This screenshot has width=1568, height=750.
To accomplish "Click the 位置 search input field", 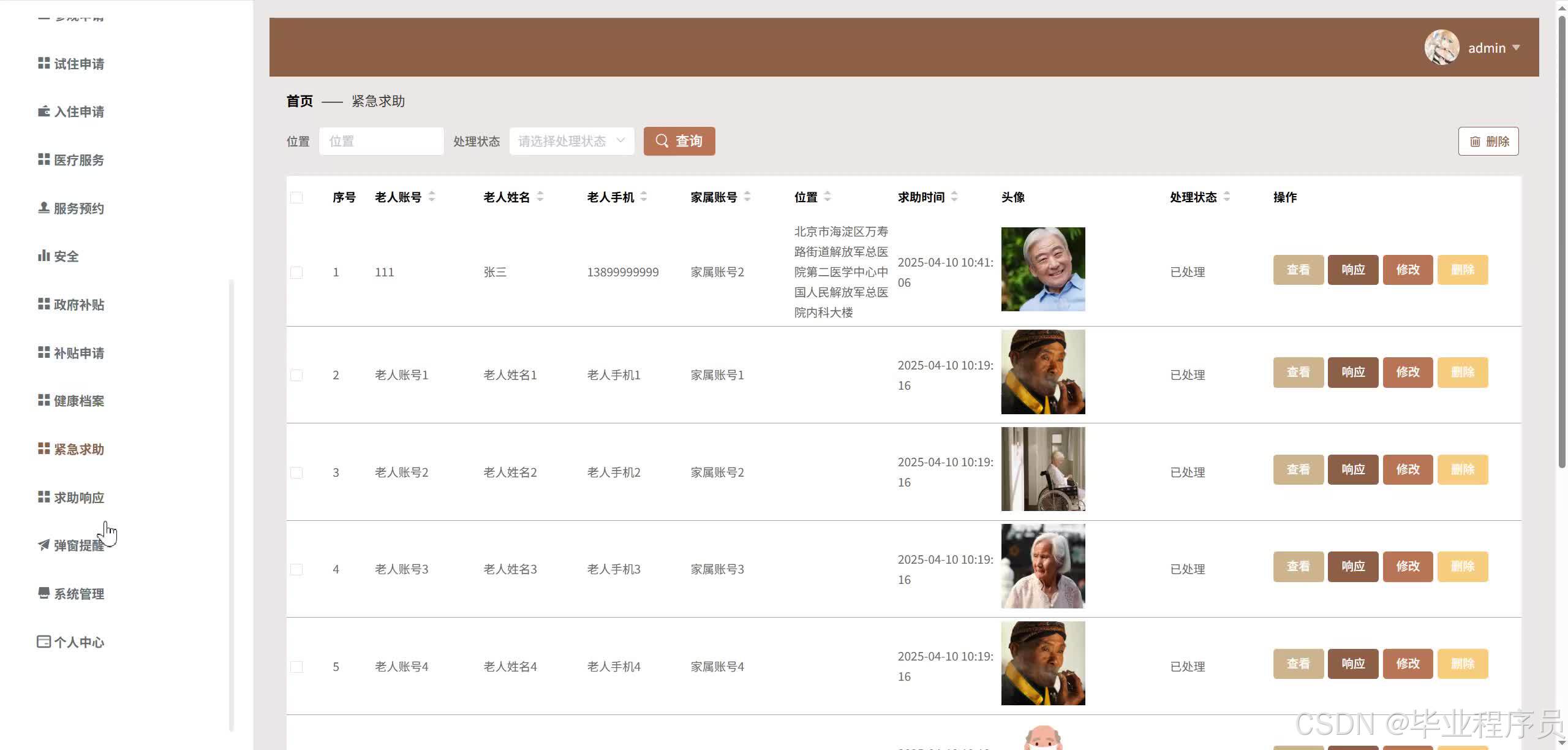I will tap(381, 141).
